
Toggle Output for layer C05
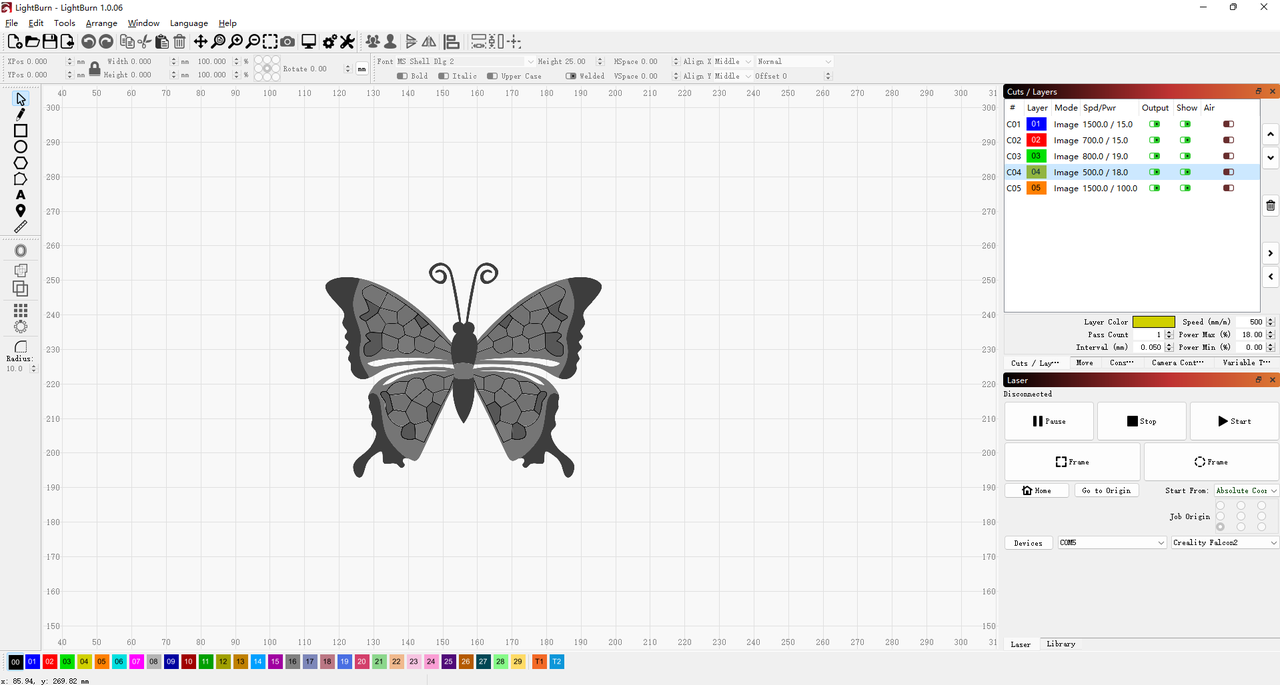pyautogui.click(x=1155, y=188)
